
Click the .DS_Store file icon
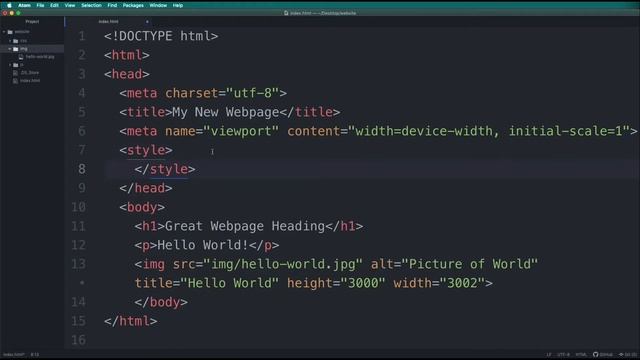16,73
